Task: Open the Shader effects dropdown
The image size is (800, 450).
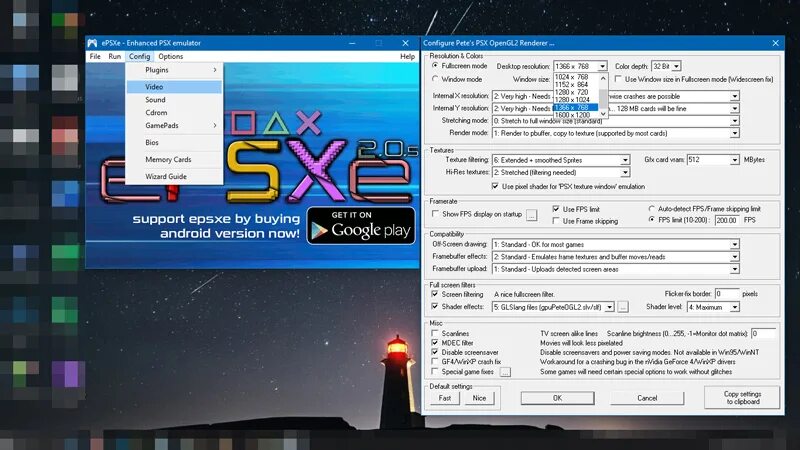Action: point(609,307)
